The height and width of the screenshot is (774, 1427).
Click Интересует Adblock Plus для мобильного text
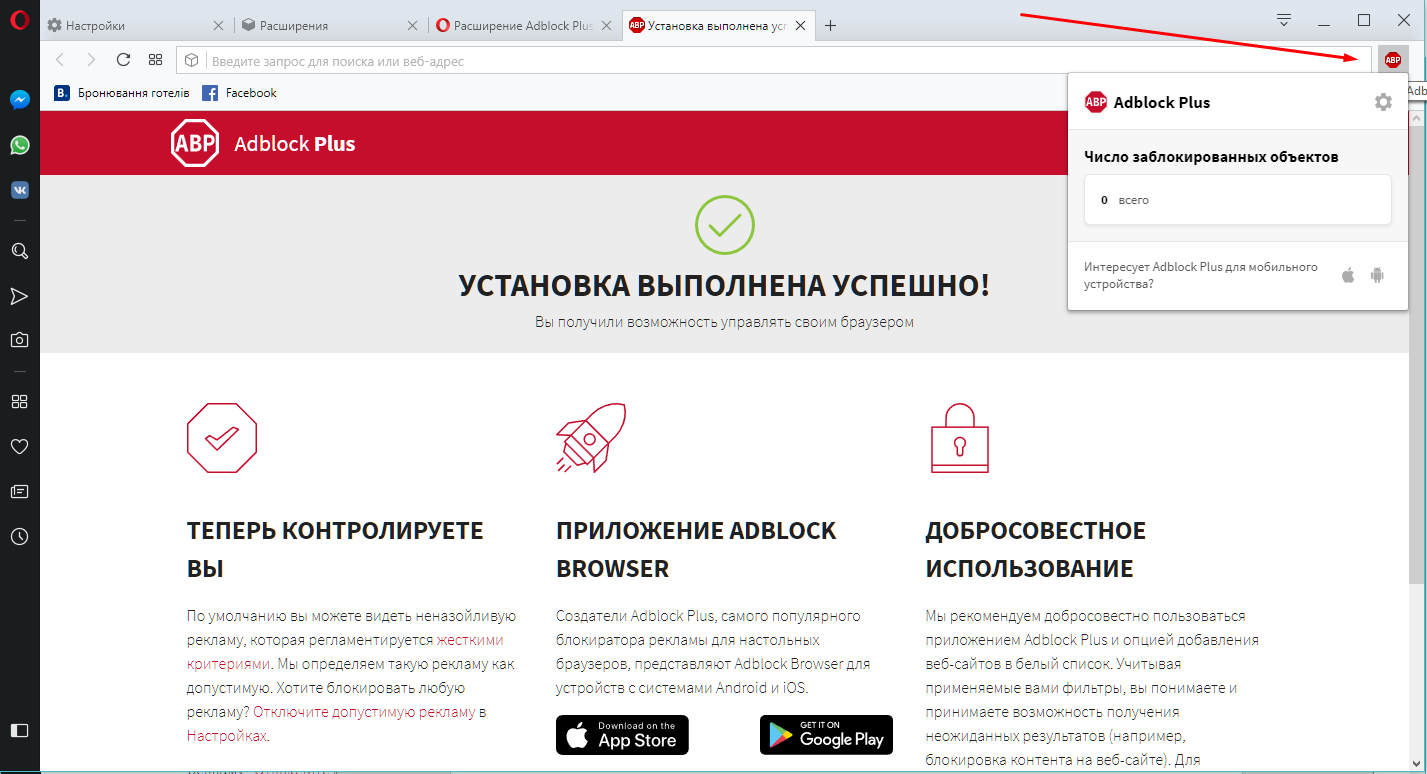pos(1201,275)
